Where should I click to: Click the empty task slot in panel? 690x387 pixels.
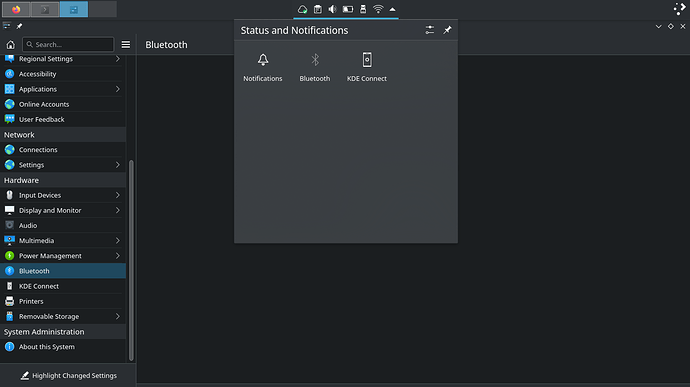[103, 9]
